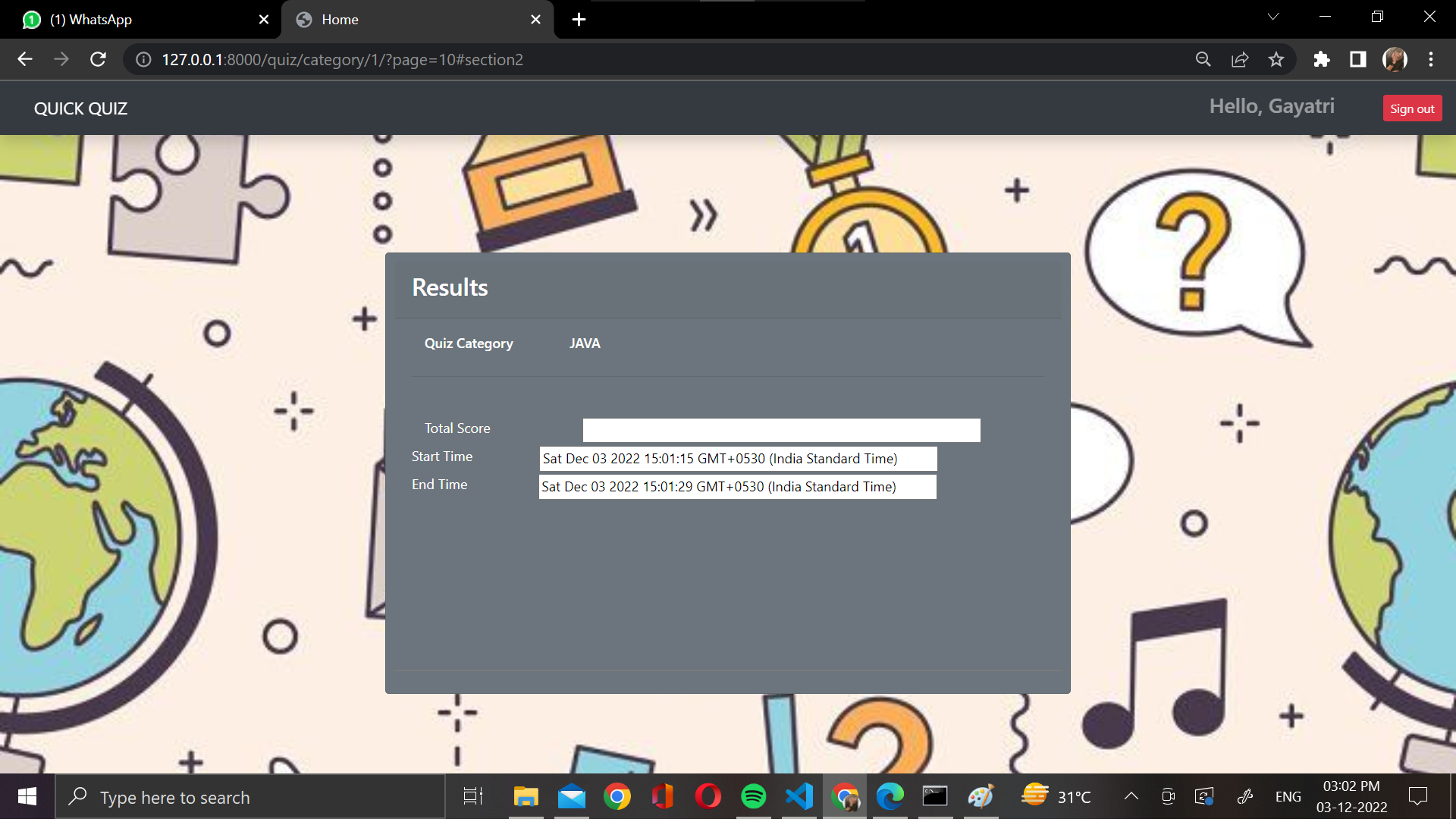The image size is (1456, 822).
Task: Expand the tab search chevron
Action: tap(1273, 17)
